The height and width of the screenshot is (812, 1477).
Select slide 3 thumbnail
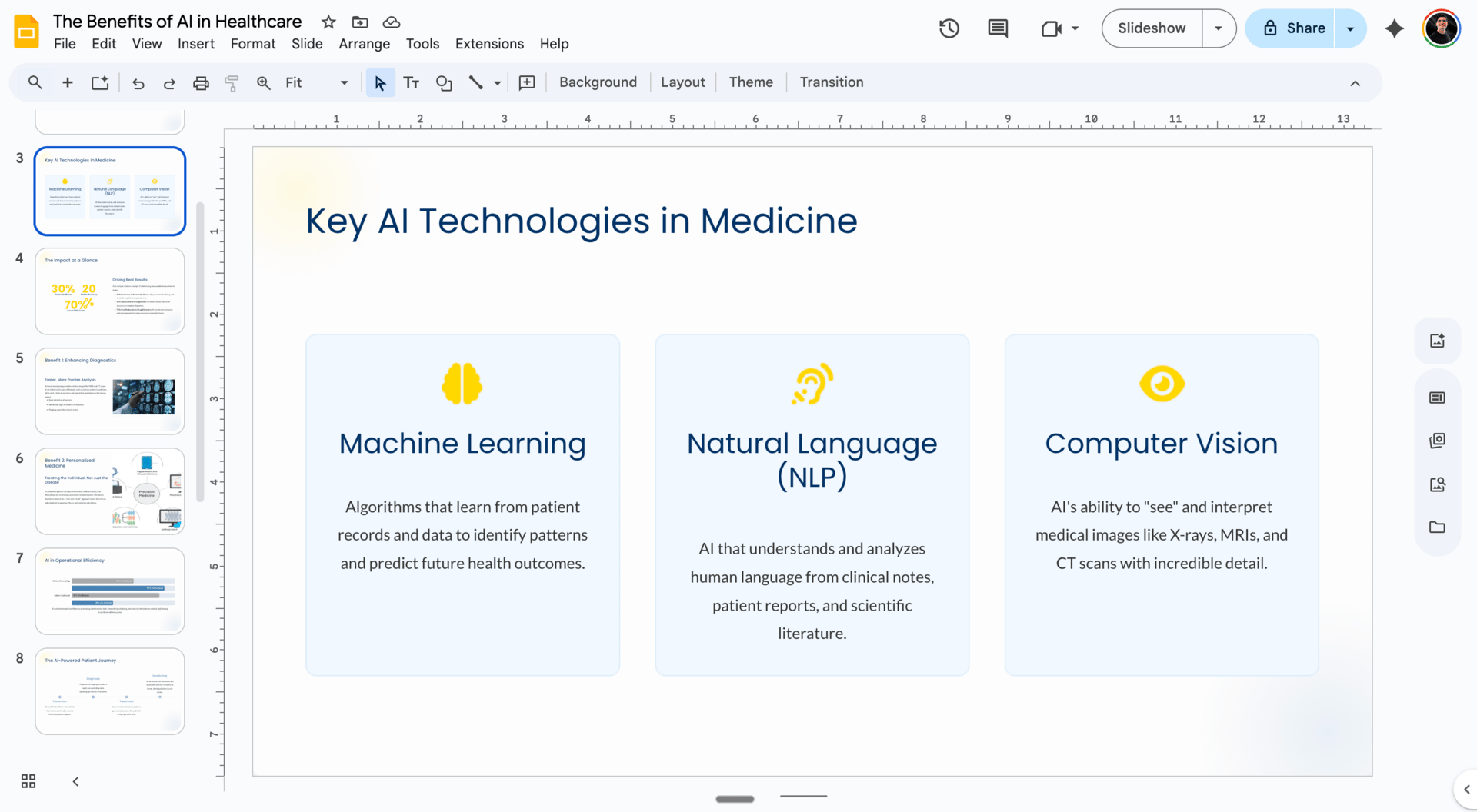110,191
